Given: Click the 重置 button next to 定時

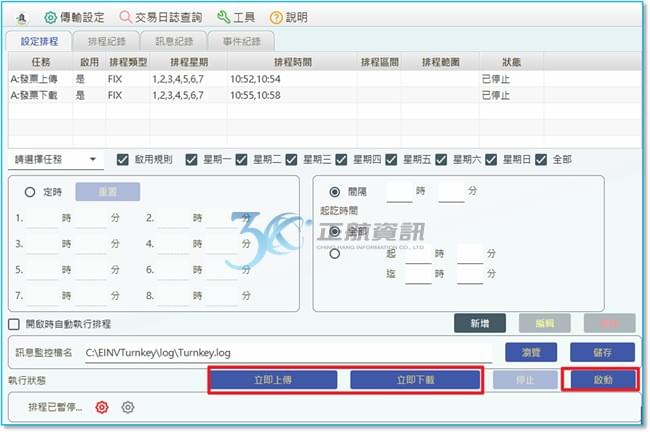Looking at the screenshot, I should (108, 192).
